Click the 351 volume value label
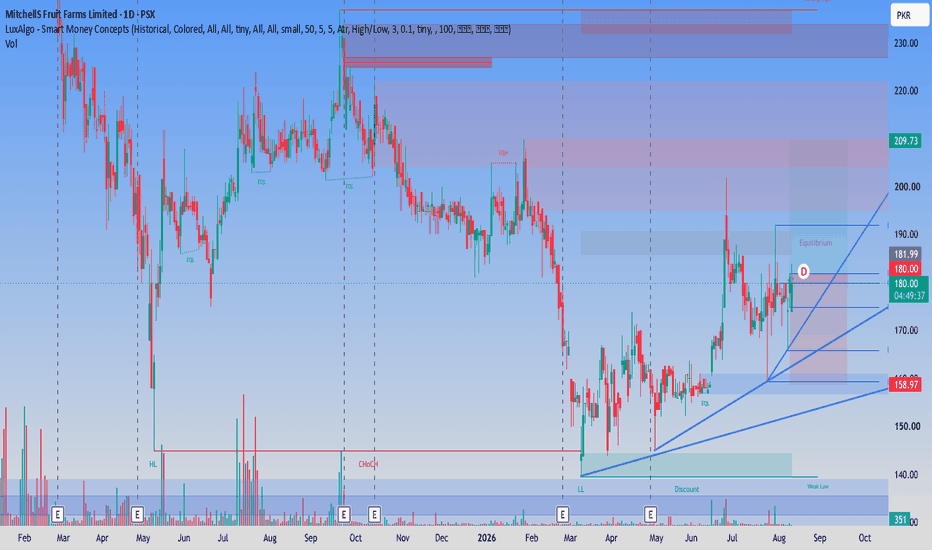Viewport: 932px width, 550px height. pyautogui.click(x=900, y=520)
